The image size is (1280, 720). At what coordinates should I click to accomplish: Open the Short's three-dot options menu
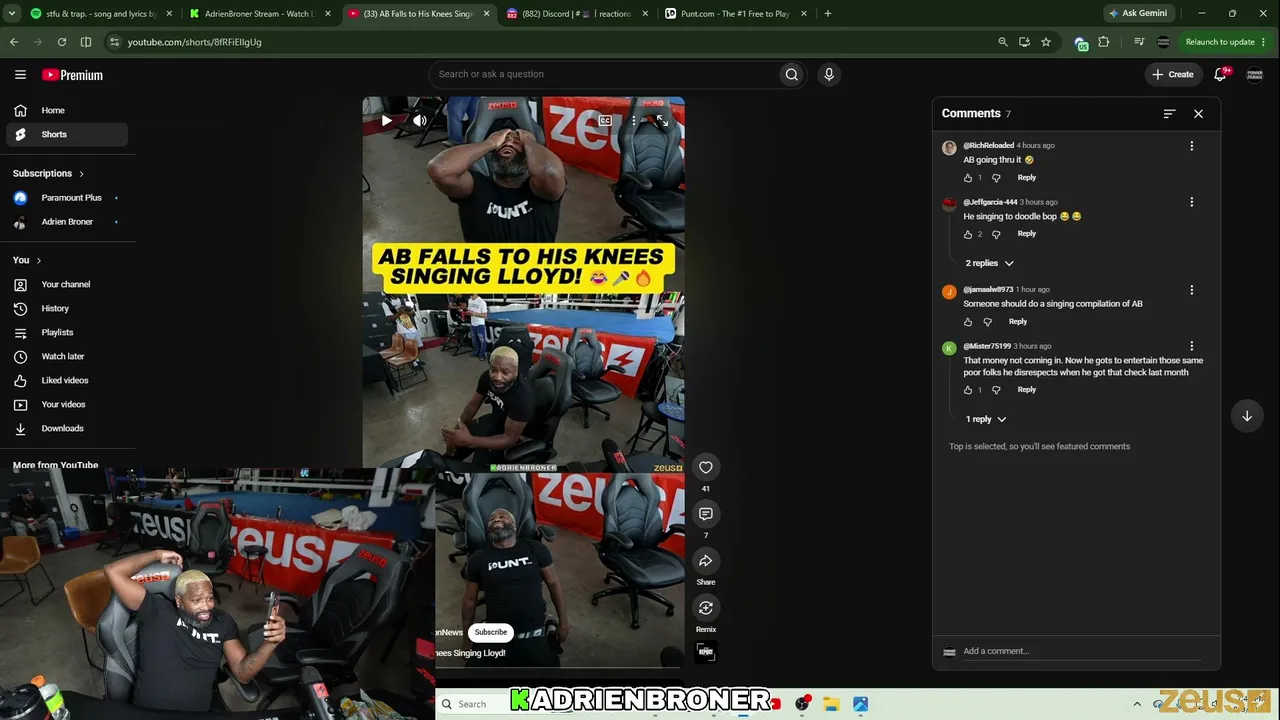point(633,121)
